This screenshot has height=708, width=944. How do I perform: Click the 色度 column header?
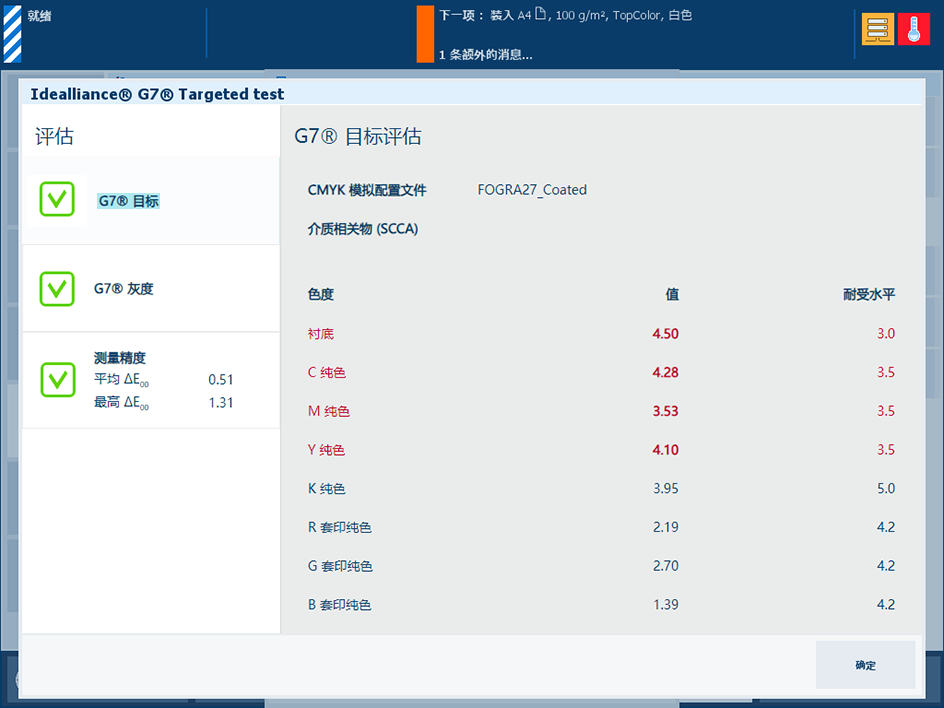(320, 294)
